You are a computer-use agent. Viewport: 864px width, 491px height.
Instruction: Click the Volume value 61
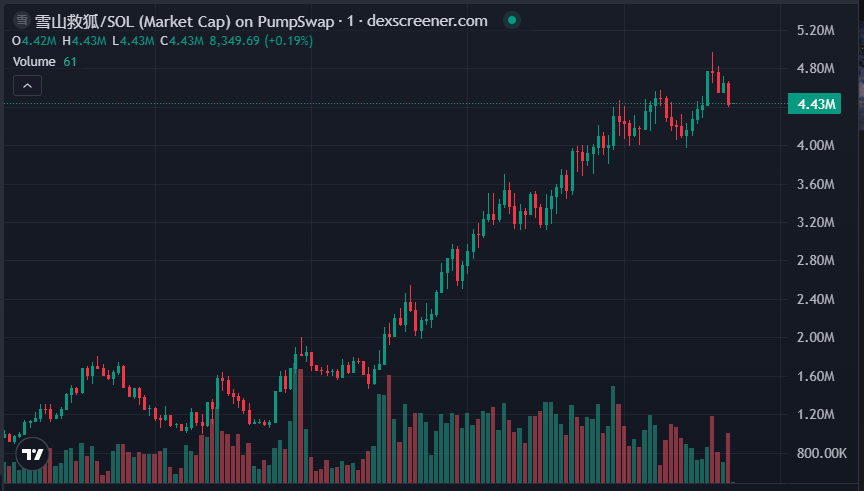(70, 62)
